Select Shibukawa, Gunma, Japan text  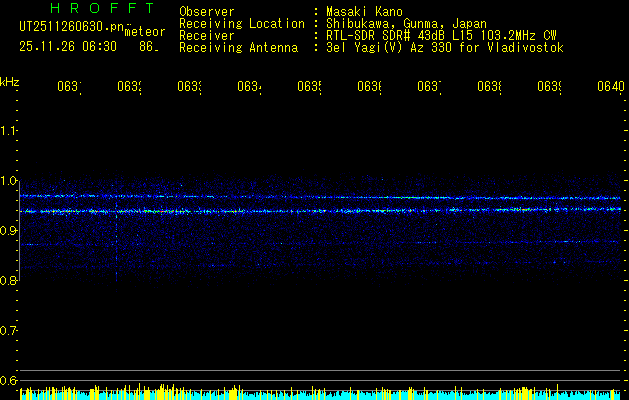click(x=406, y=24)
